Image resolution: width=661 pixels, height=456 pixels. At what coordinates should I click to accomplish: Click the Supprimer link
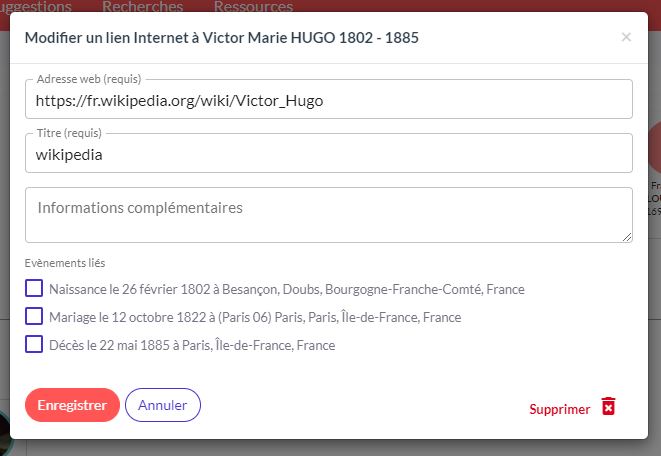pos(559,409)
